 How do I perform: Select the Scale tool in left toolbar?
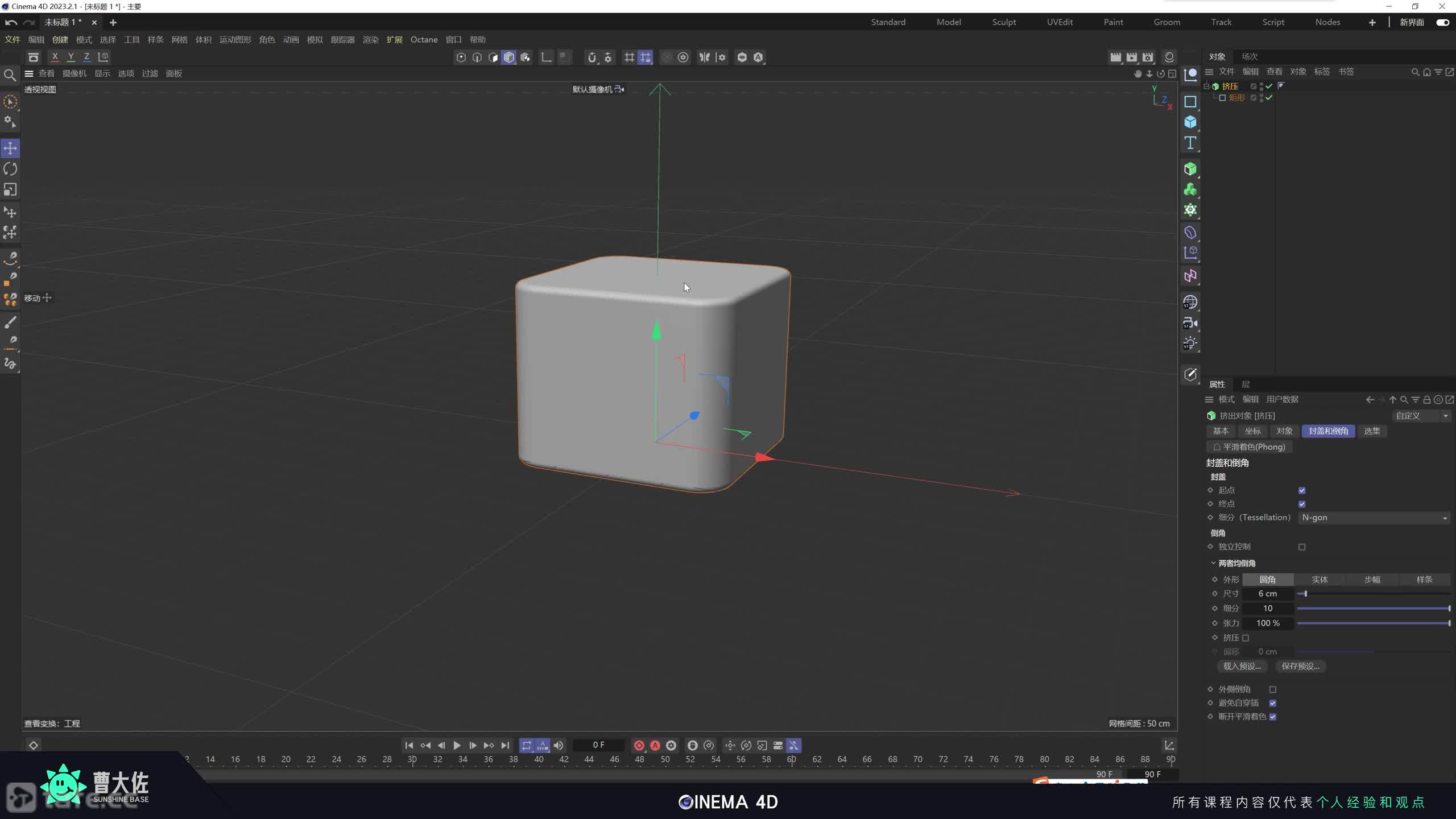point(10,189)
